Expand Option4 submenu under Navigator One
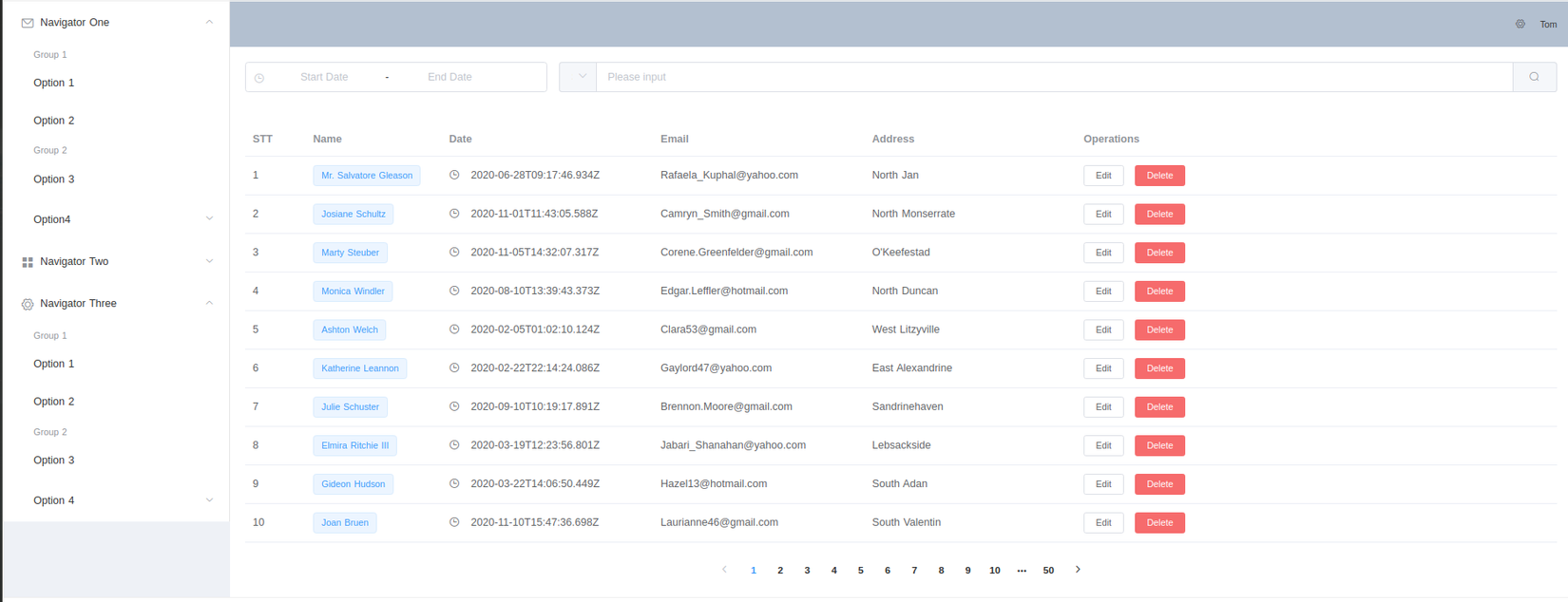Image resolution: width=1568 pixels, height=602 pixels. tap(209, 219)
